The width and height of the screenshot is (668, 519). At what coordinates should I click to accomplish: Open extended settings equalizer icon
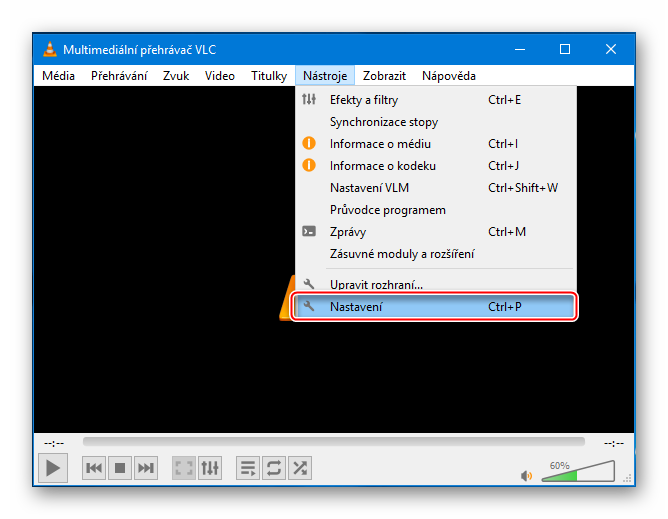pyautogui.click(x=210, y=467)
